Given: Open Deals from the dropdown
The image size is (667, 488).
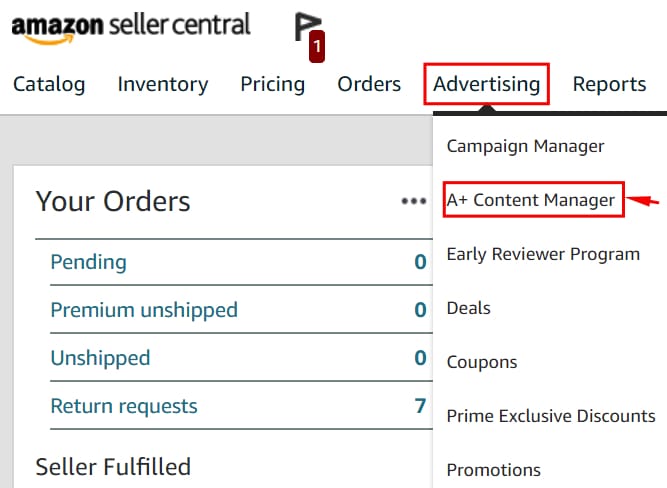Looking at the screenshot, I should pyautogui.click(x=468, y=308).
